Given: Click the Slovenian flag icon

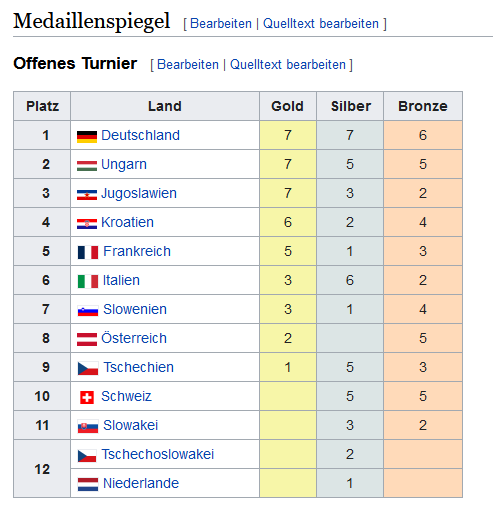Looking at the screenshot, I should coord(88,311).
